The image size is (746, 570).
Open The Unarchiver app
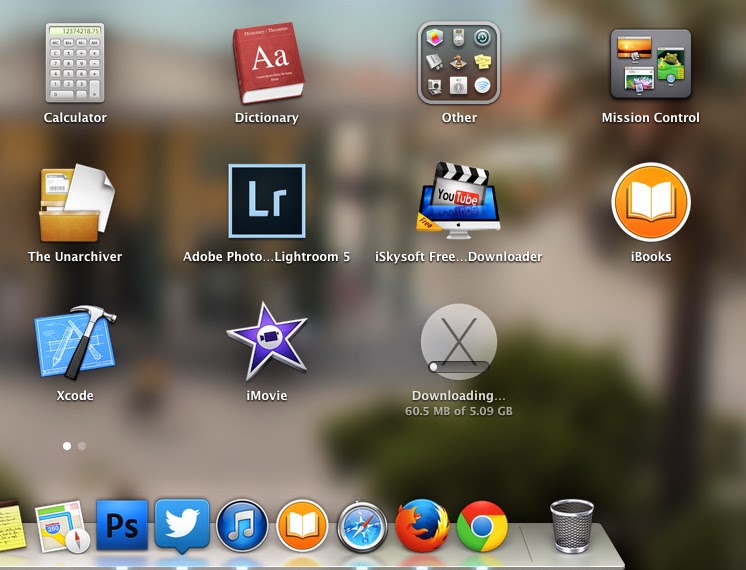click(77, 203)
